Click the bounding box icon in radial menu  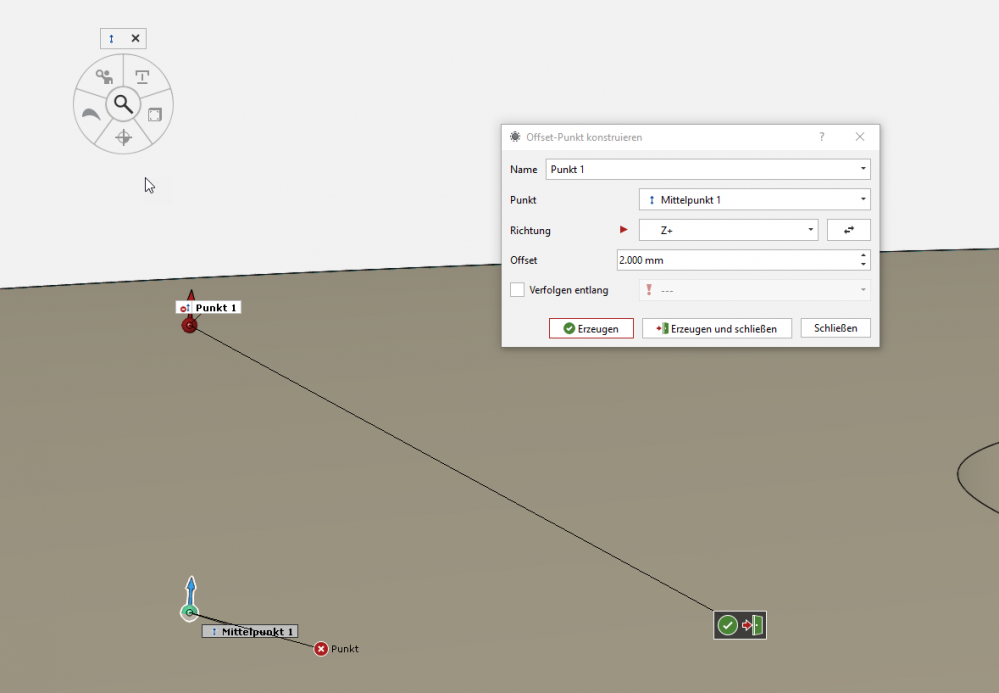[x=155, y=114]
